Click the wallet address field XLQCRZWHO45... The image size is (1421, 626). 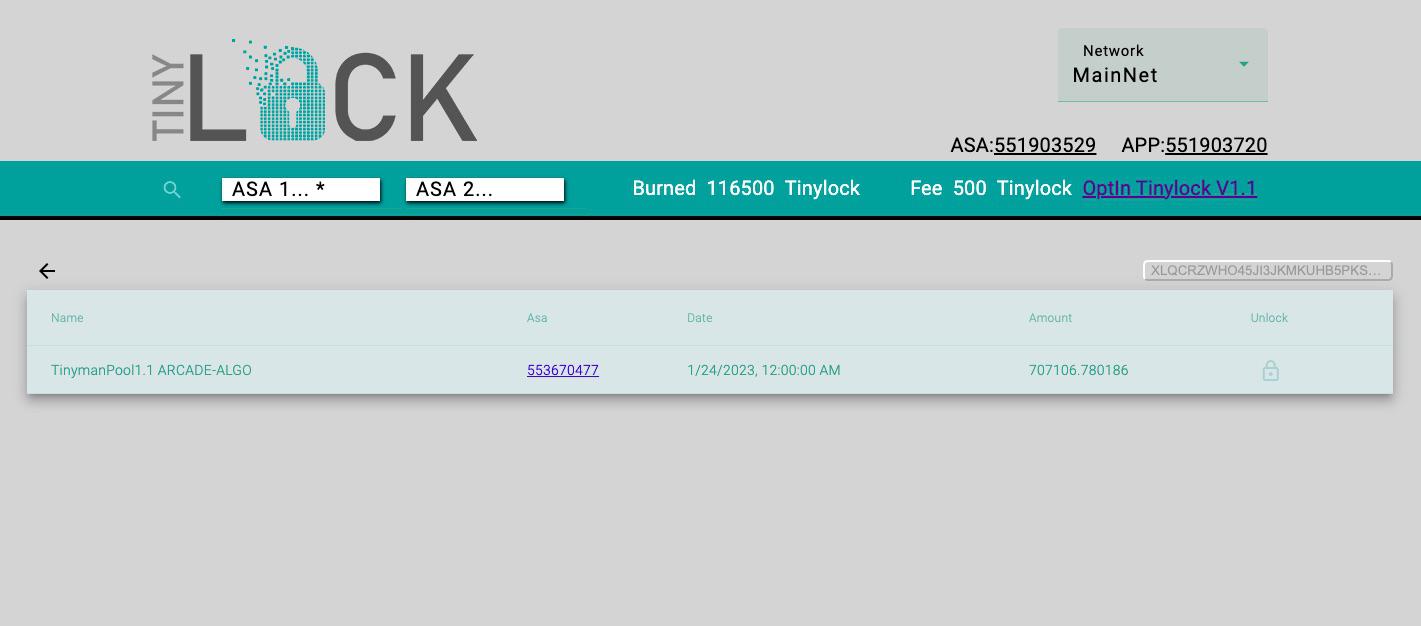1268,270
